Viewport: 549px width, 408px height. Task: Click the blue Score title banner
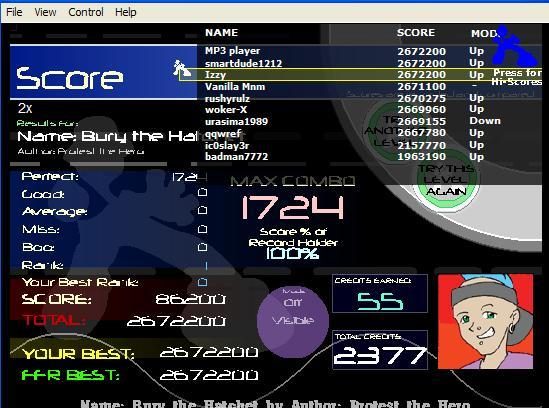(104, 72)
